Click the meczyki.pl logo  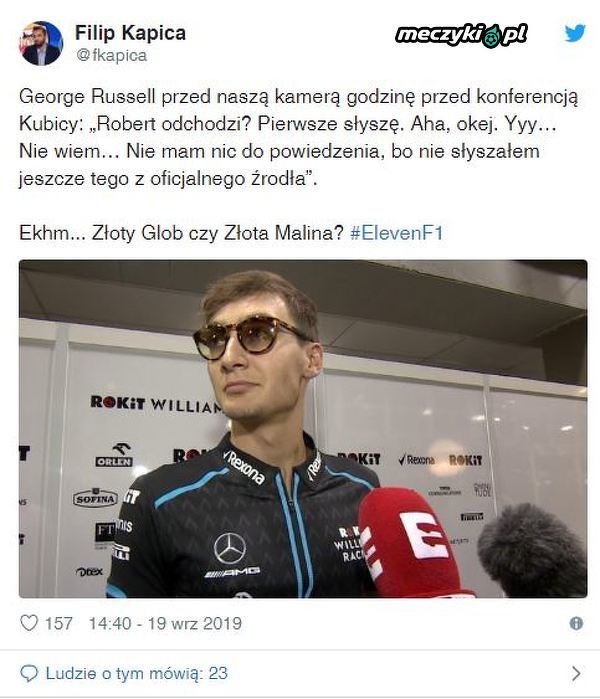pyautogui.click(x=461, y=35)
